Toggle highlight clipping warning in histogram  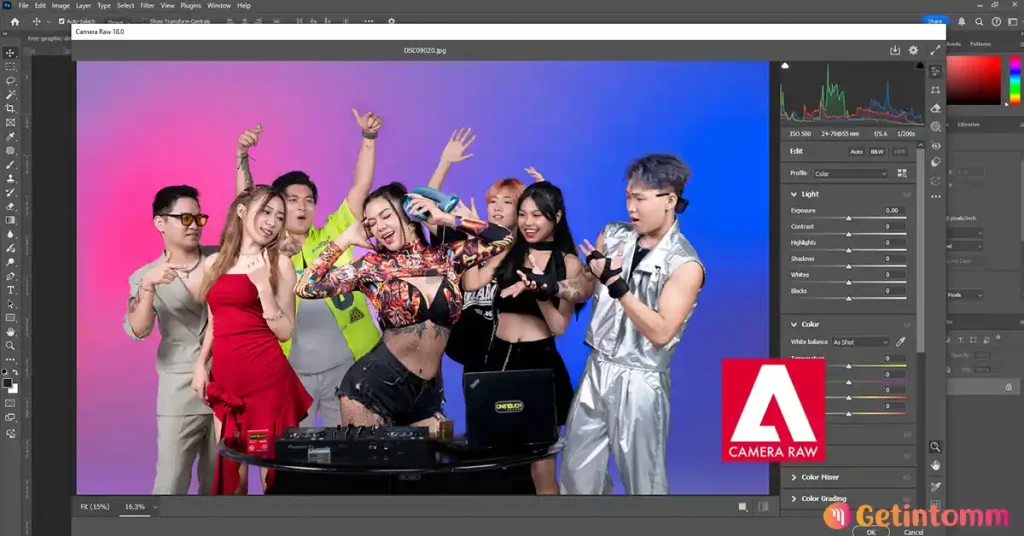coord(920,65)
